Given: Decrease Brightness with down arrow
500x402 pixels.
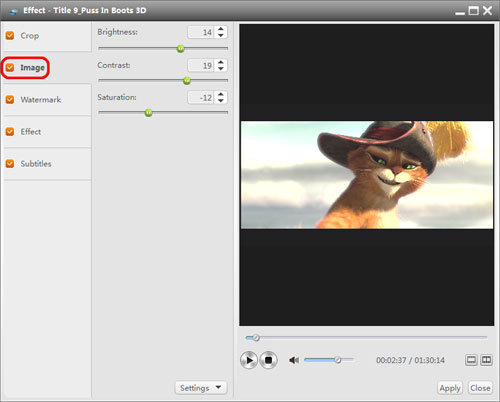Looking at the screenshot, I should click(221, 35).
